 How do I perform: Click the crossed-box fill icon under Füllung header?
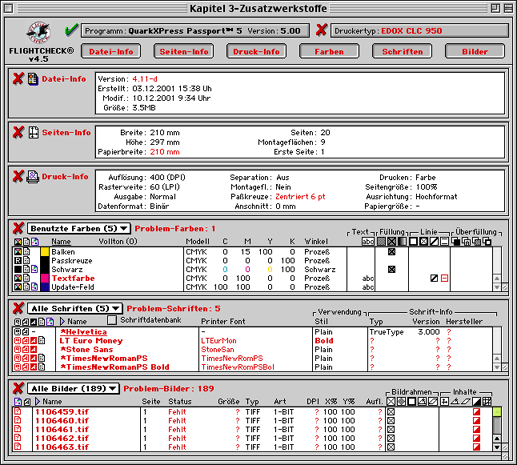tap(392, 241)
